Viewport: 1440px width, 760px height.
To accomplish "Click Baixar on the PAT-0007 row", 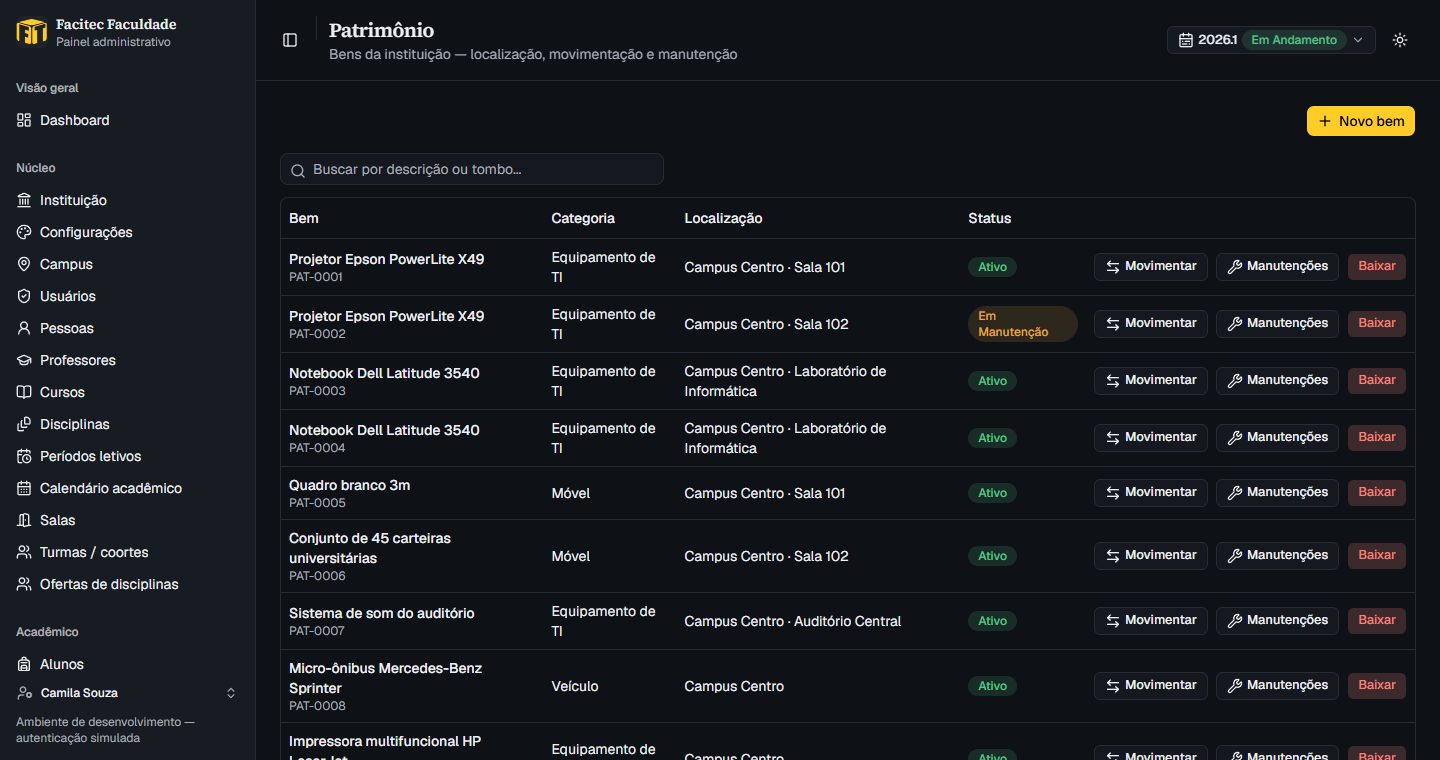I will point(1377,620).
